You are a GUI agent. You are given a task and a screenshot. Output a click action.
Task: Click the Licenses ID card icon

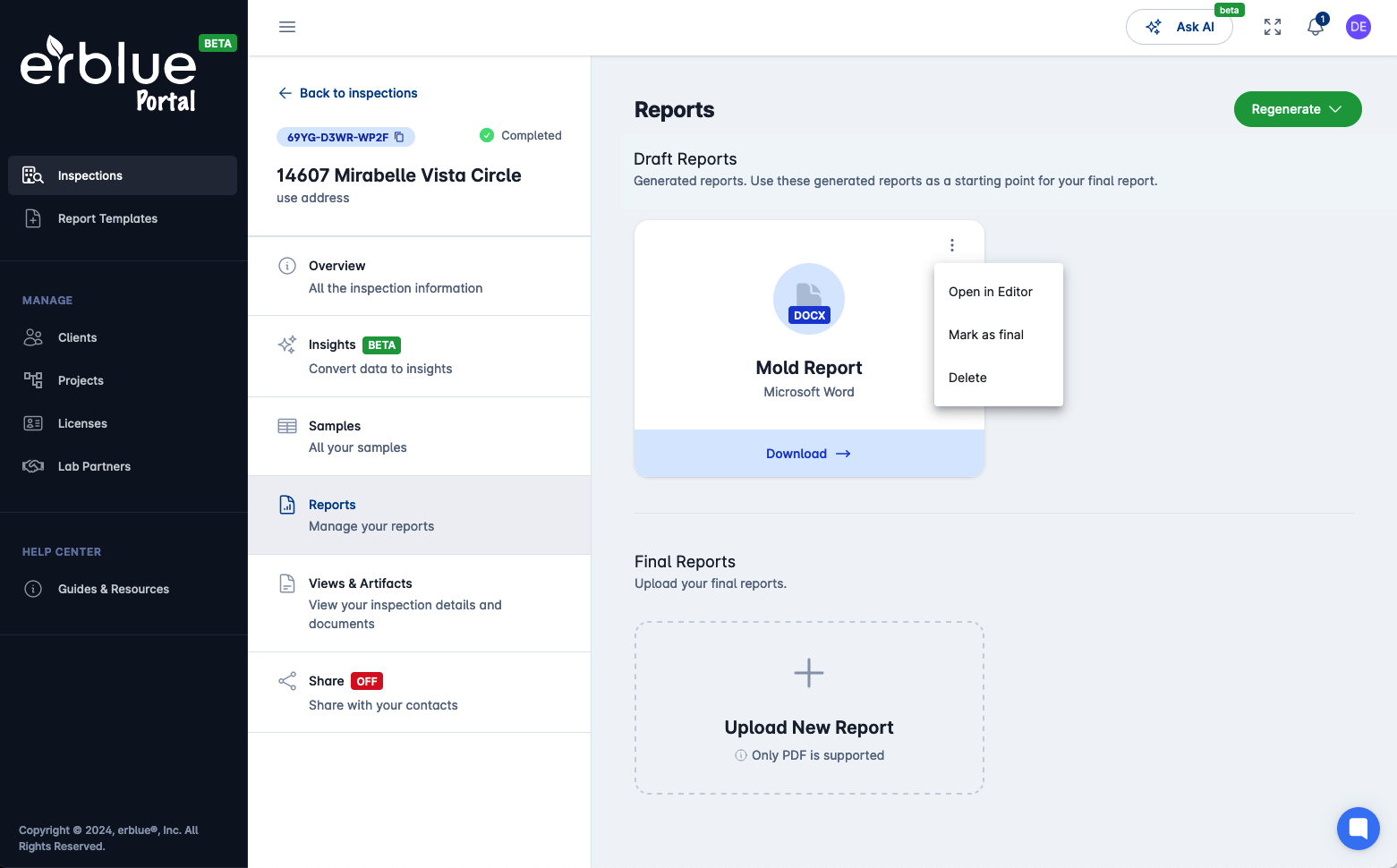pyautogui.click(x=33, y=423)
